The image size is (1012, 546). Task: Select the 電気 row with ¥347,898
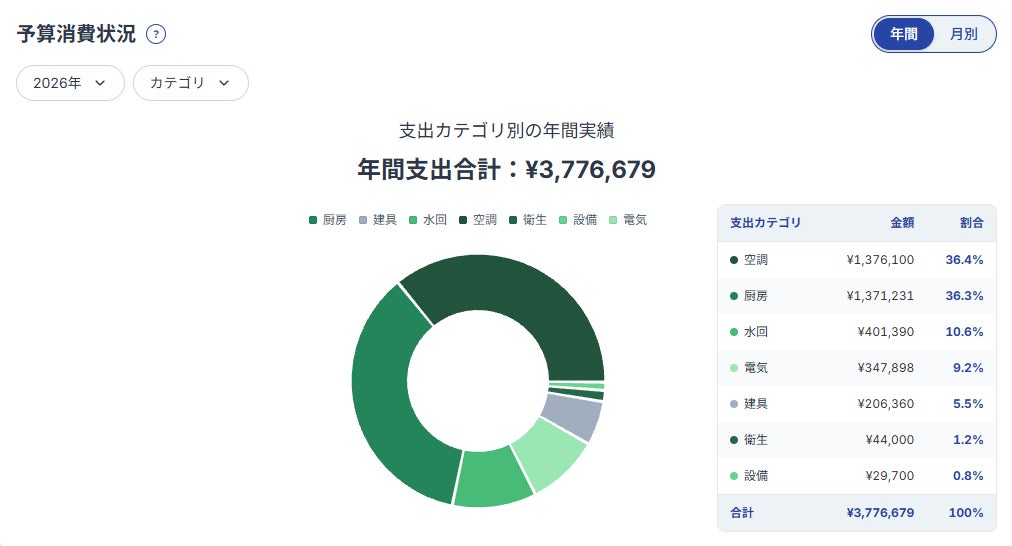(856, 368)
